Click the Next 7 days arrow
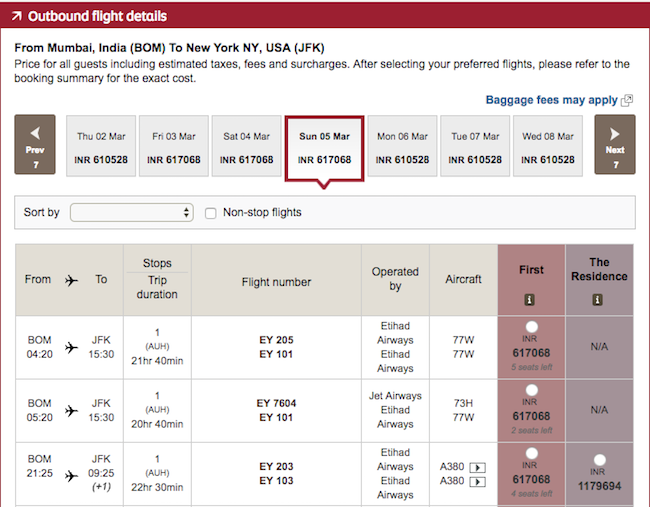The width and height of the screenshot is (650, 507). 614,145
